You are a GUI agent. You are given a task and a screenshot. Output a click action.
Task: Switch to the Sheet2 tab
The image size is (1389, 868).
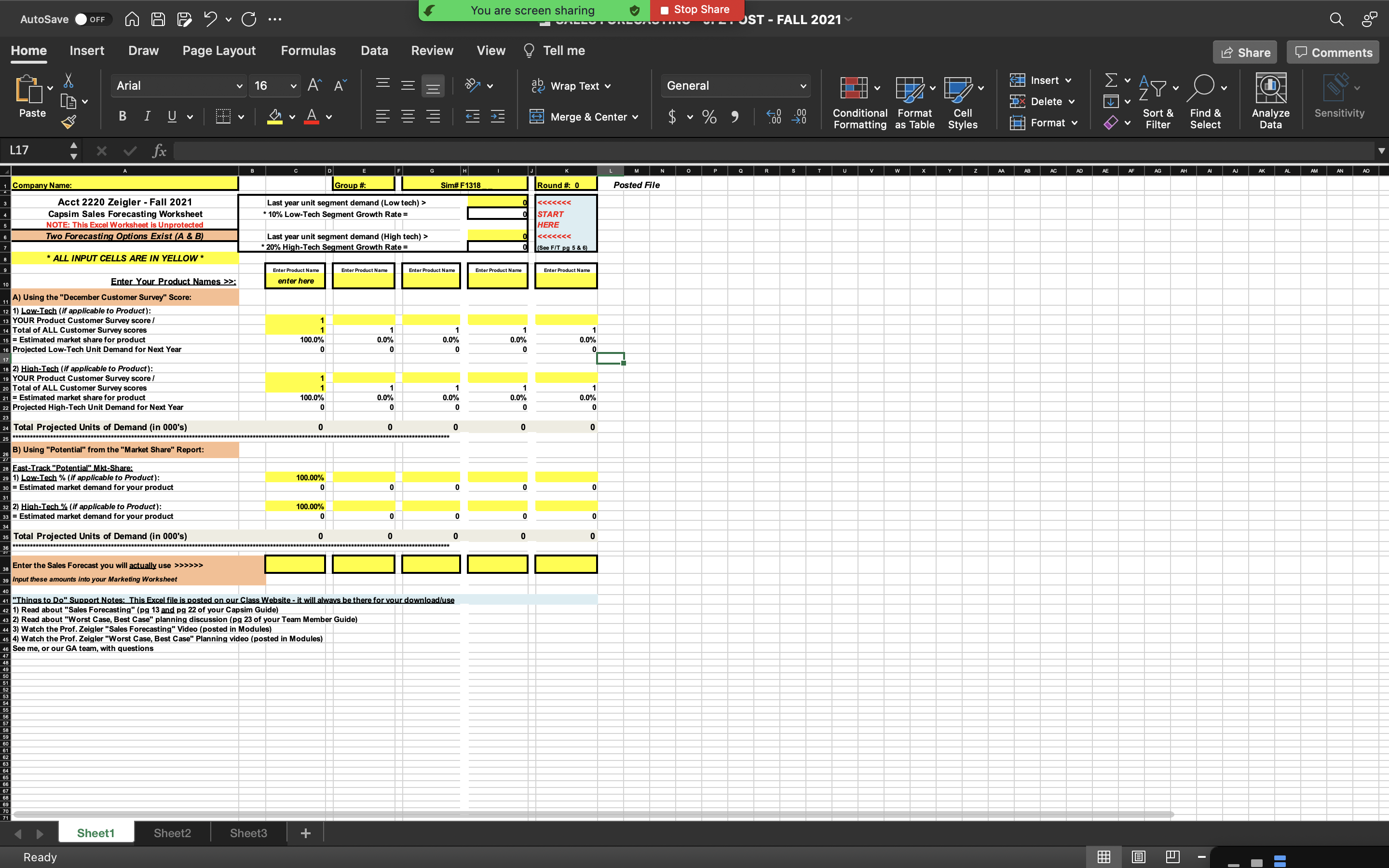pyautogui.click(x=172, y=833)
